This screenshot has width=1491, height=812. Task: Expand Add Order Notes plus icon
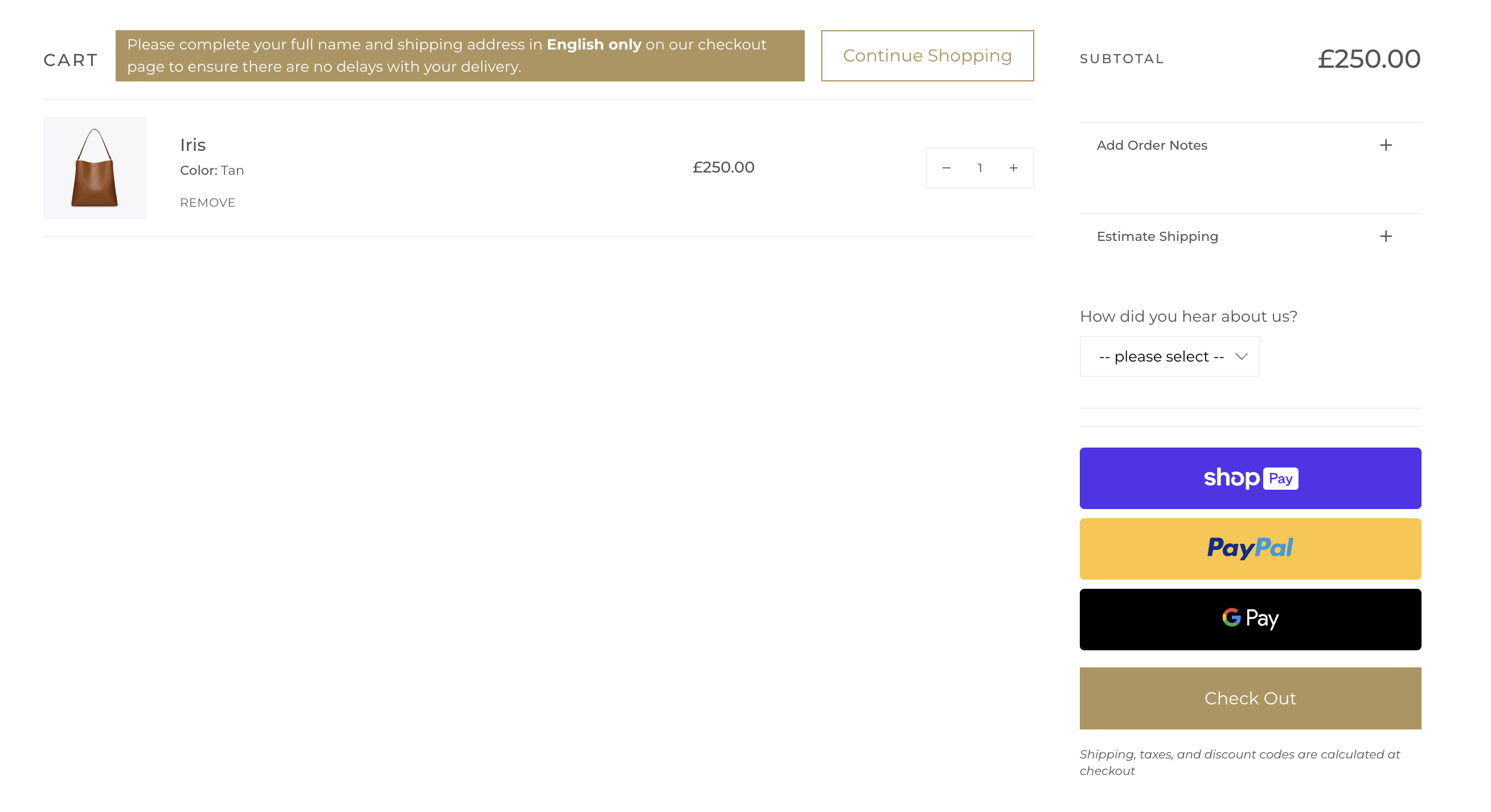1385,145
